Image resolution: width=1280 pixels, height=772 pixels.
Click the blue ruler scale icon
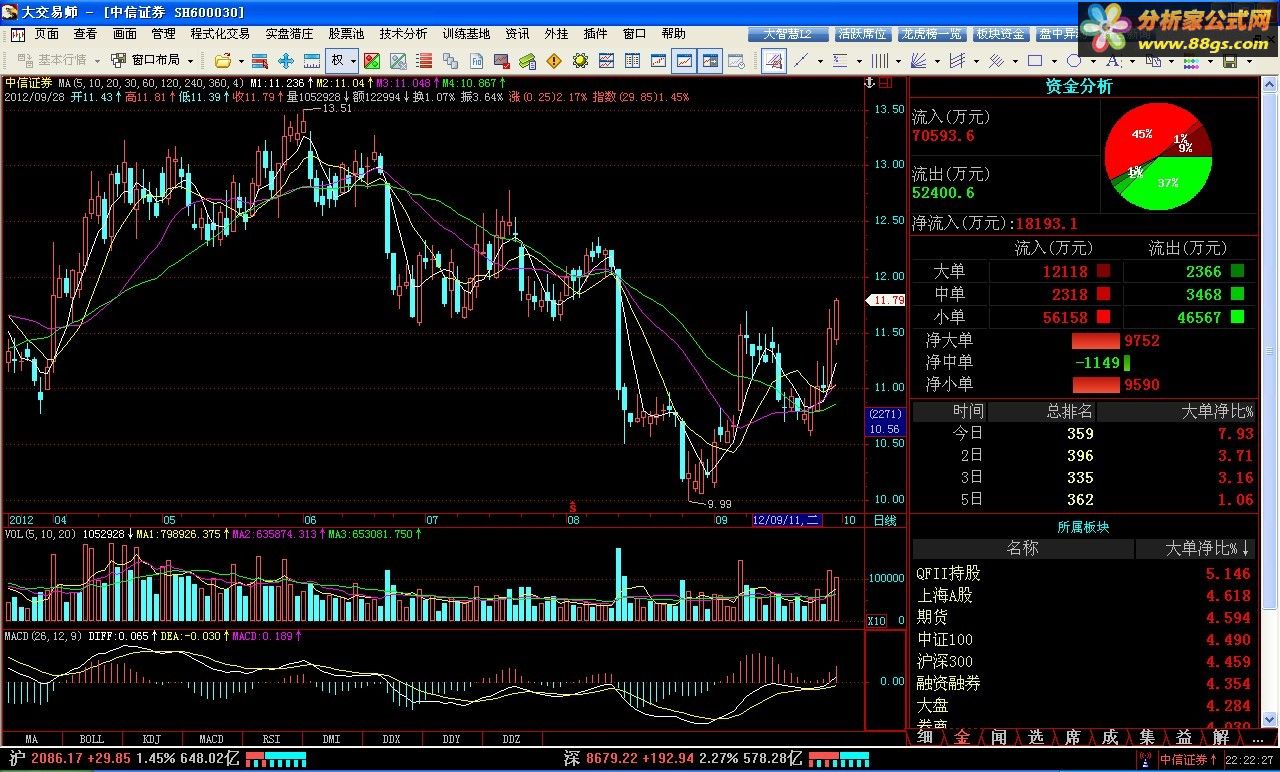coord(312,61)
